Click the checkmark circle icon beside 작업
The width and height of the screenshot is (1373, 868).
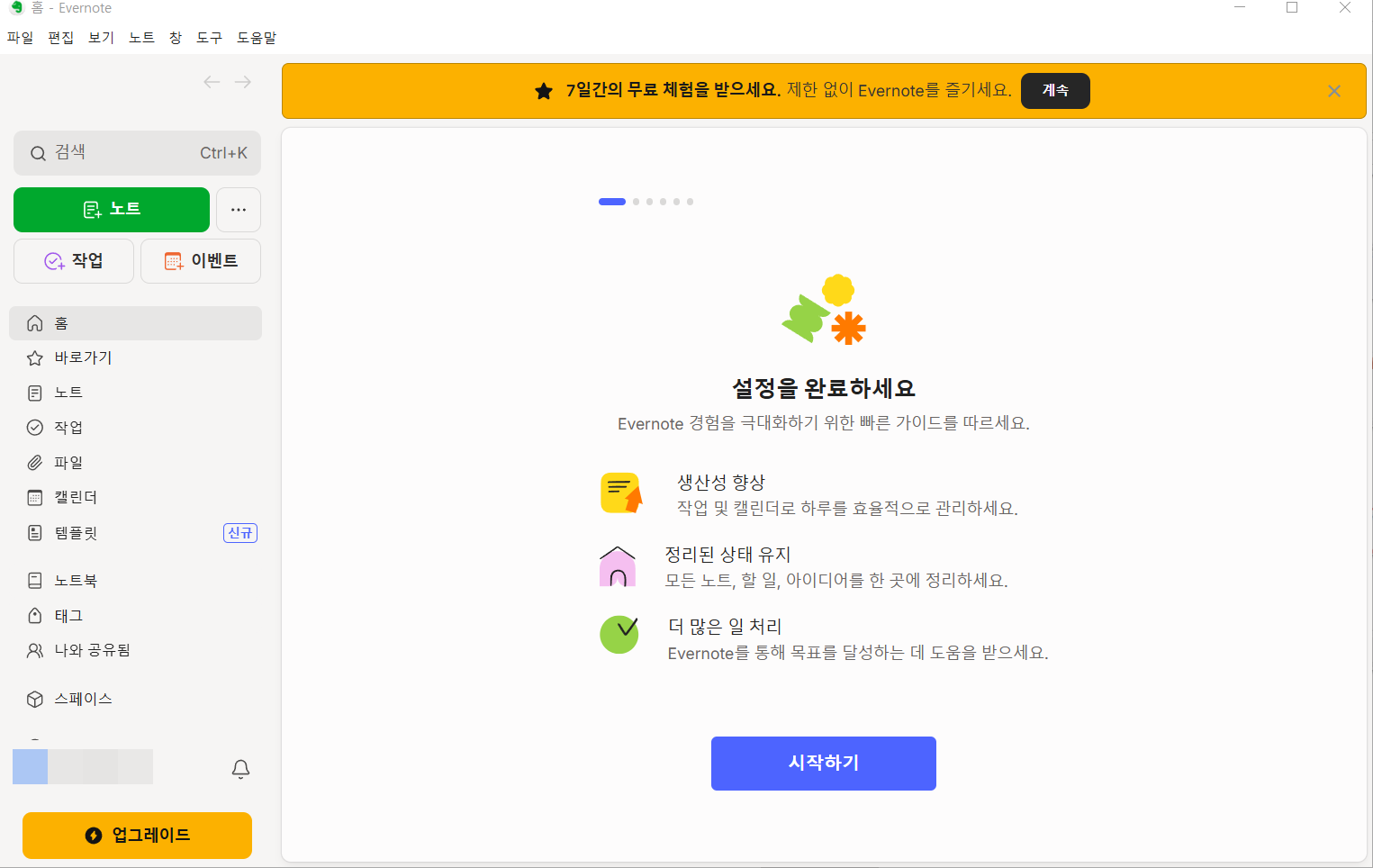35,428
